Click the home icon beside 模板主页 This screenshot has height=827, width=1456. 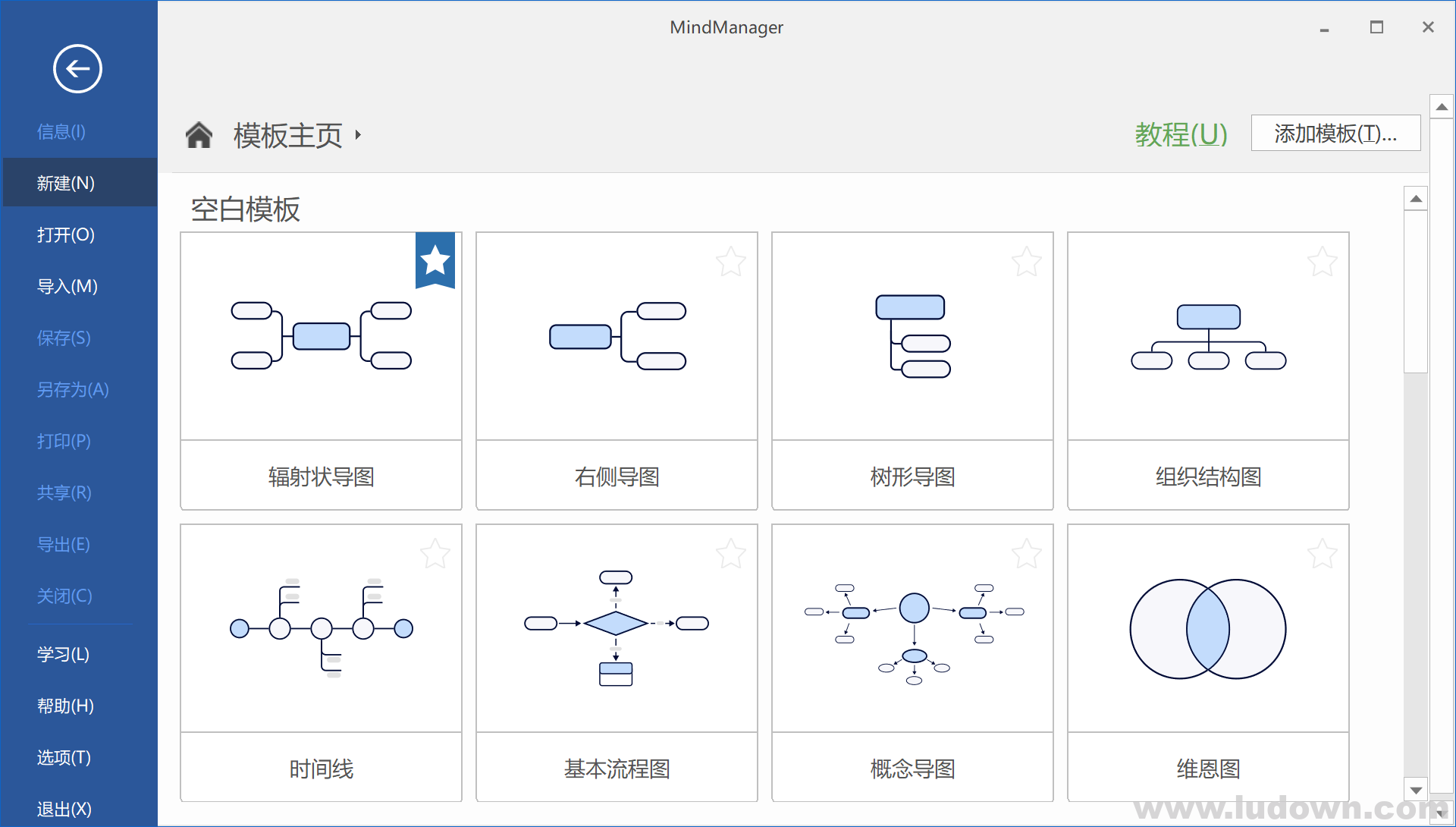coord(199,135)
